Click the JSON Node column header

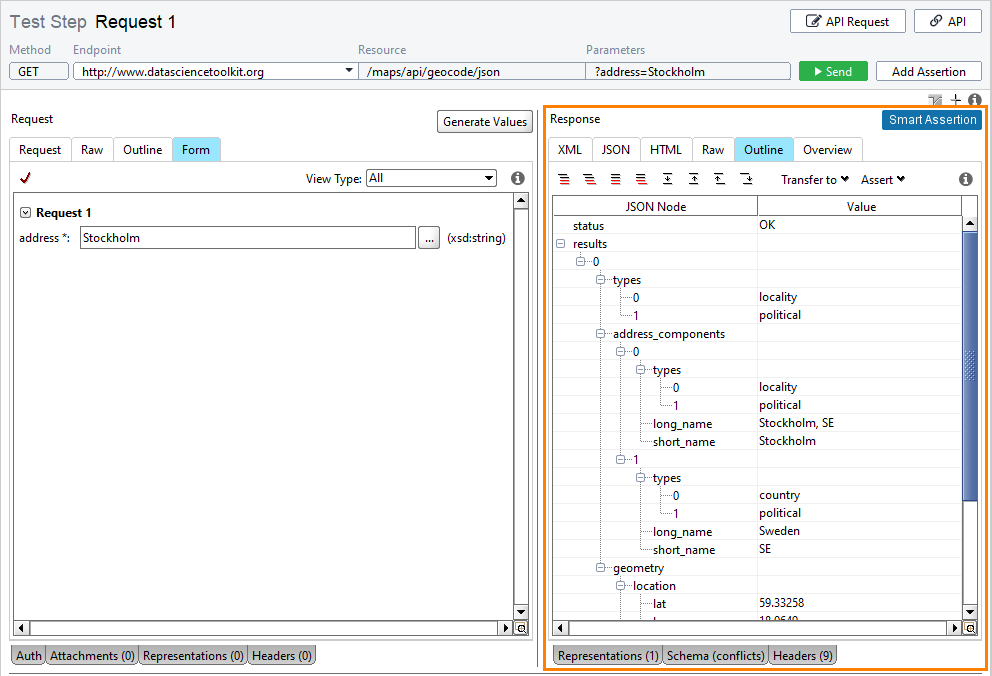click(x=655, y=206)
